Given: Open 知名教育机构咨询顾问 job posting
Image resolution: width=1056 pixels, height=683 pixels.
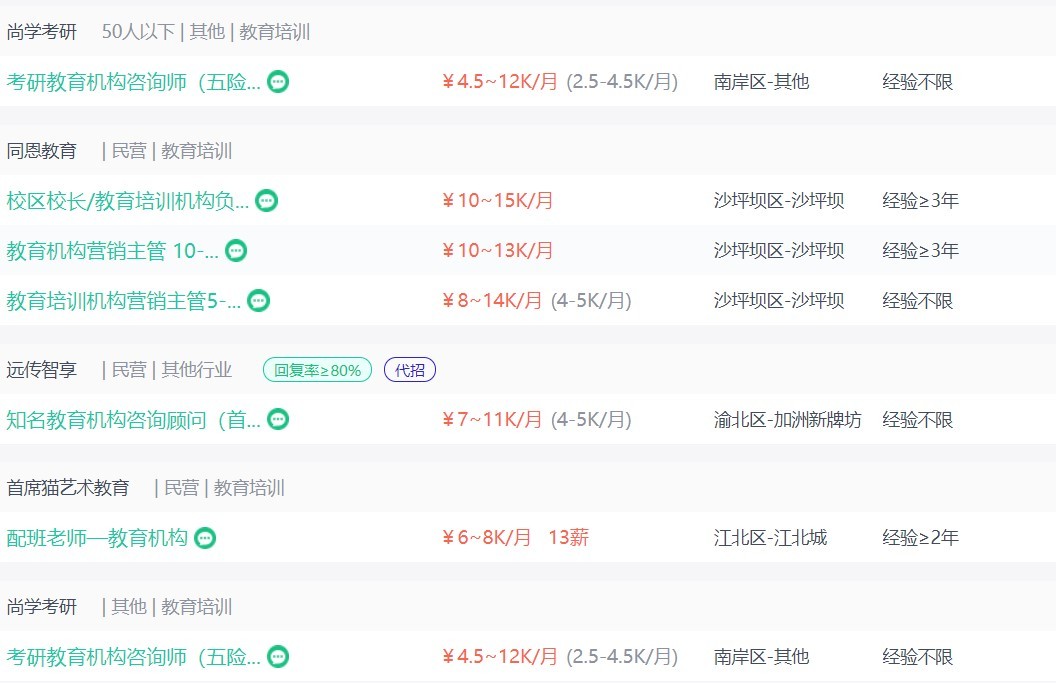Looking at the screenshot, I should point(133,420).
